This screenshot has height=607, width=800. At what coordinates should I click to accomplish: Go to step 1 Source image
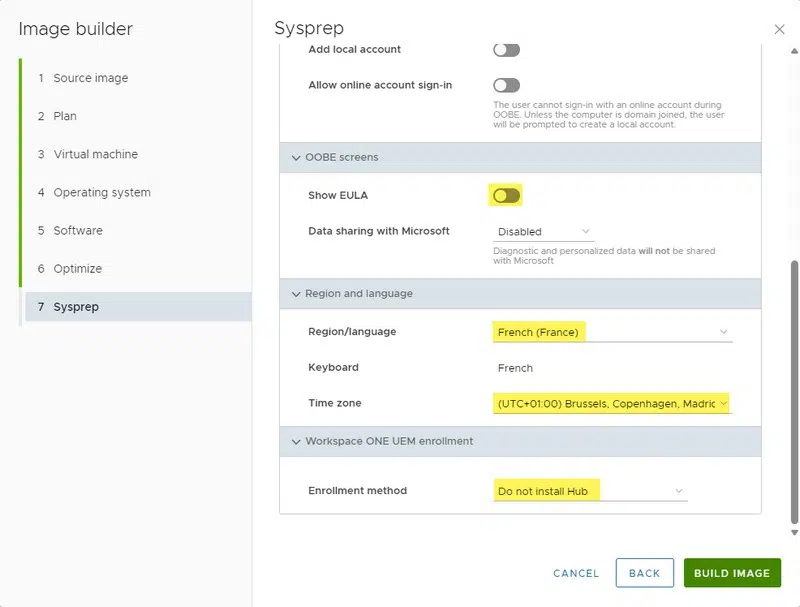point(90,78)
